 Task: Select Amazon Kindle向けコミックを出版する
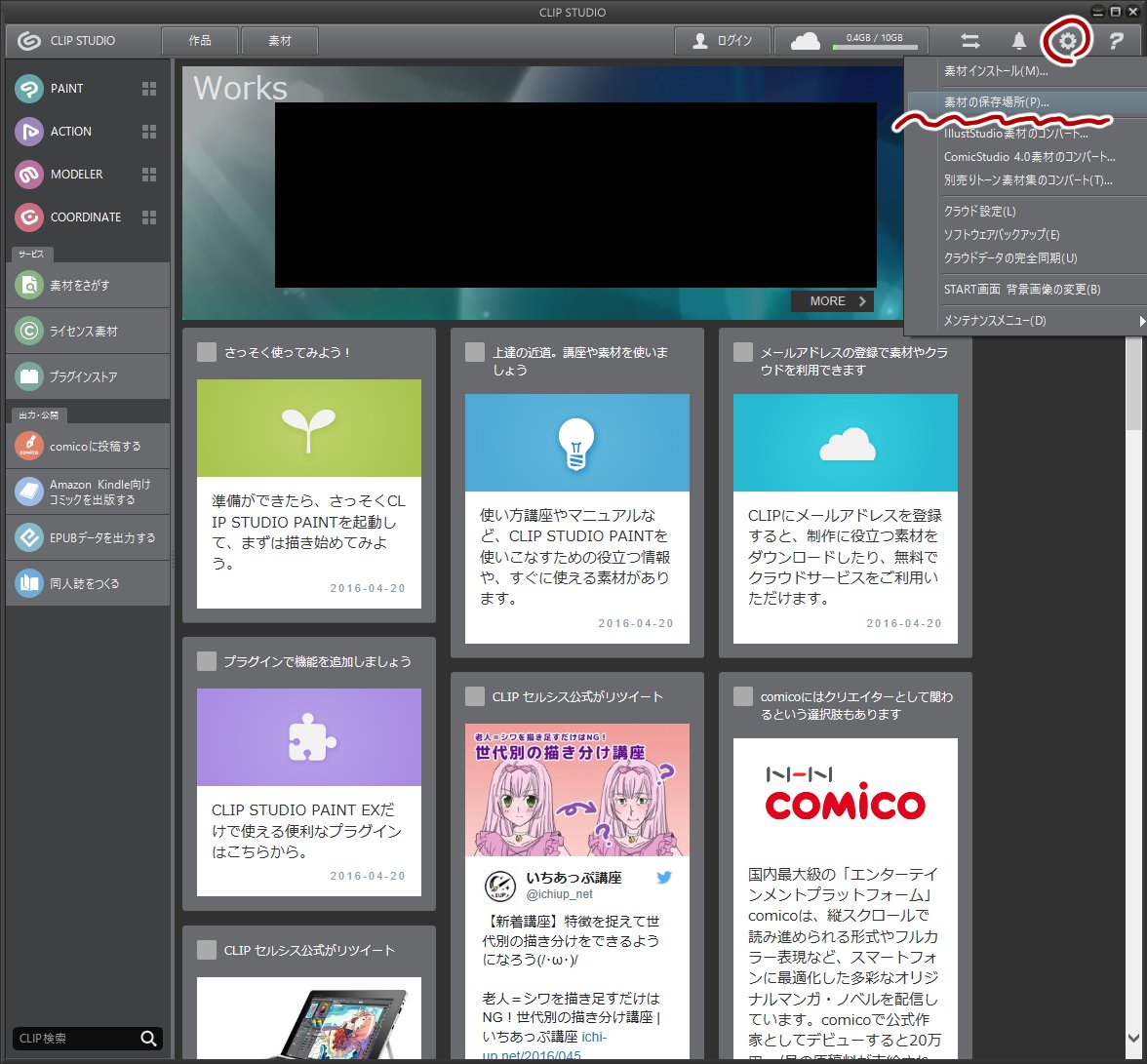pyautogui.click(x=88, y=492)
